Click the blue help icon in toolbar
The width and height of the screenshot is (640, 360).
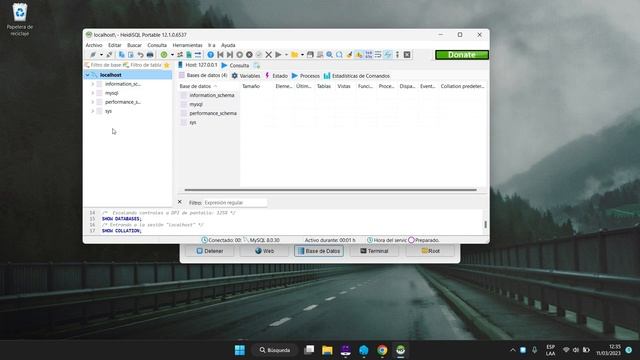[x=211, y=55]
